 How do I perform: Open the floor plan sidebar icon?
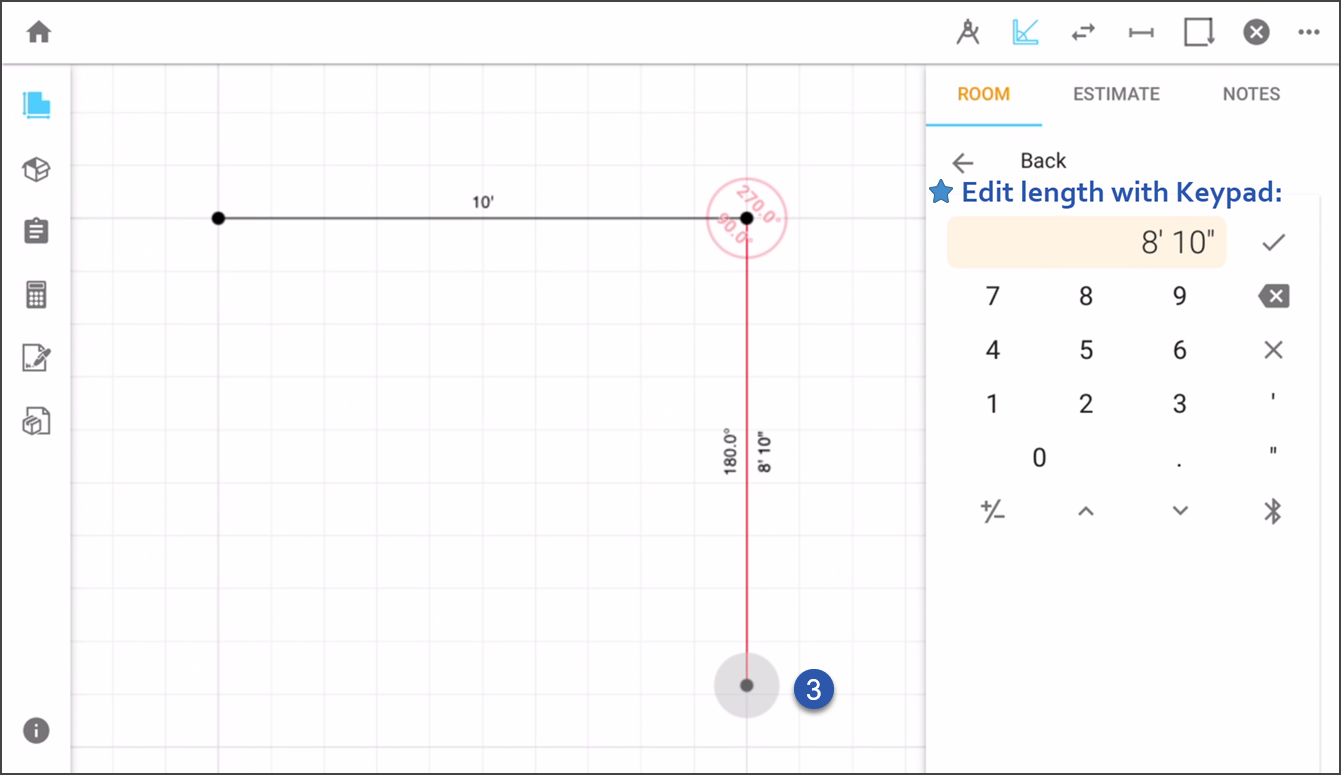[36, 105]
